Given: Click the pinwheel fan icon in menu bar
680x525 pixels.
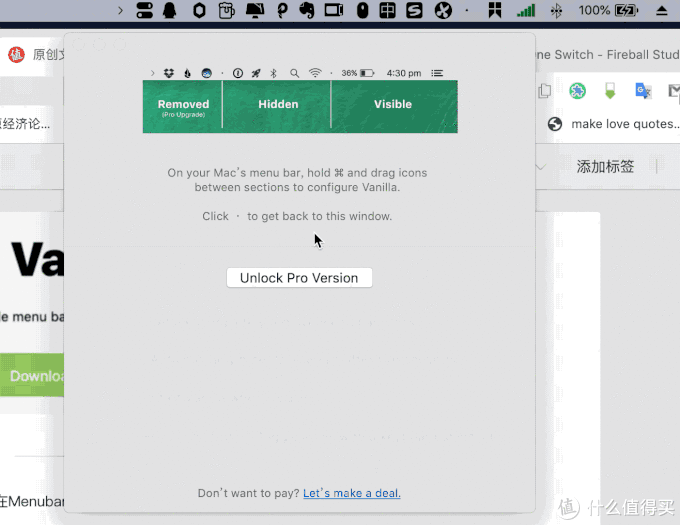Looking at the screenshot, I should [x=442, y=11].
